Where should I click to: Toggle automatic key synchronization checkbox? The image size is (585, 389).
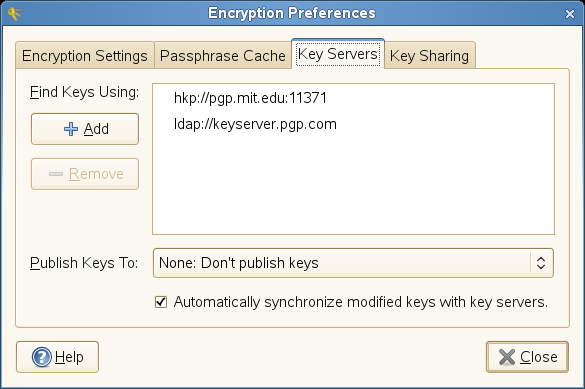pyautogui.click(x=161, y=302)
